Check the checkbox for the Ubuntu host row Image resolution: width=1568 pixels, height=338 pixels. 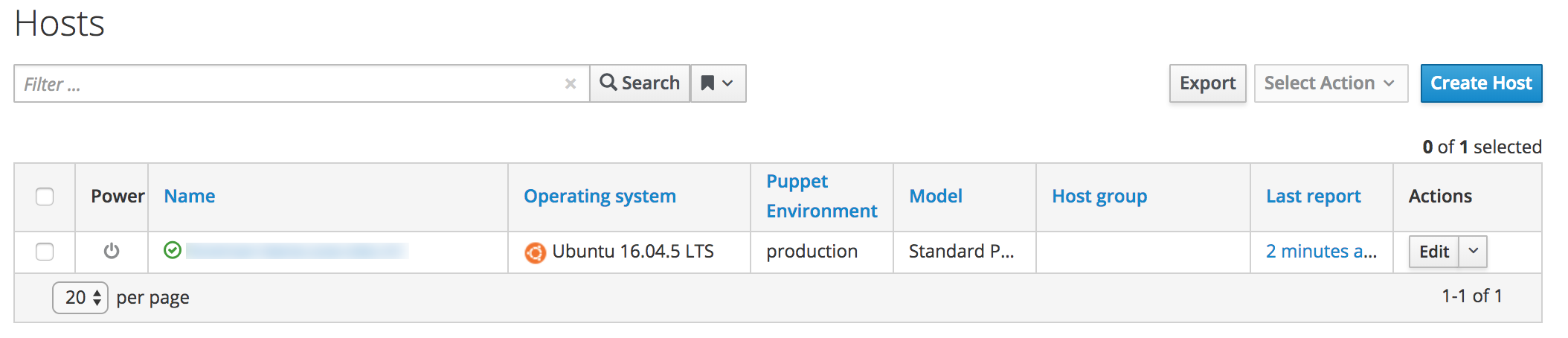tap(45, 252)
